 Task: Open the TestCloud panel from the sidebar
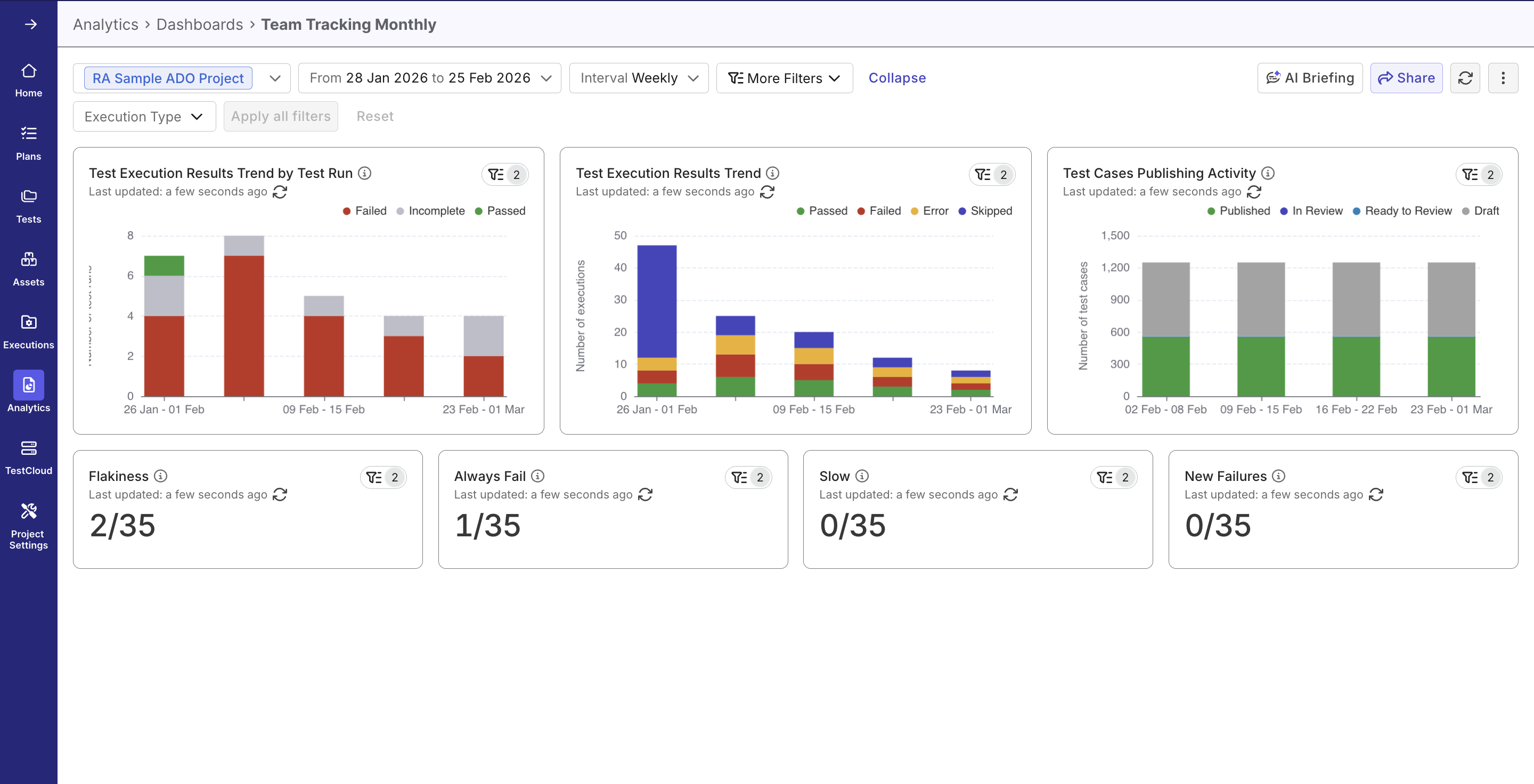[x=29, y=456]
